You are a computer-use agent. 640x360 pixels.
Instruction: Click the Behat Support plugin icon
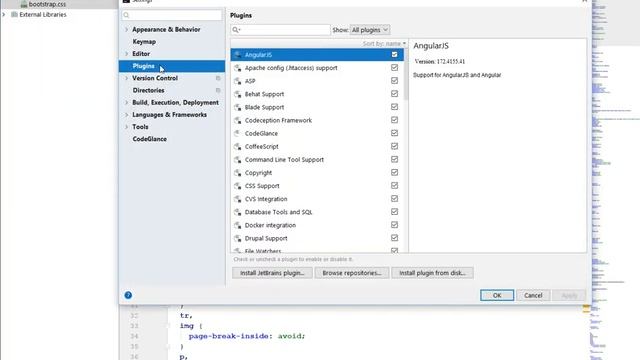tap(238, 94)
